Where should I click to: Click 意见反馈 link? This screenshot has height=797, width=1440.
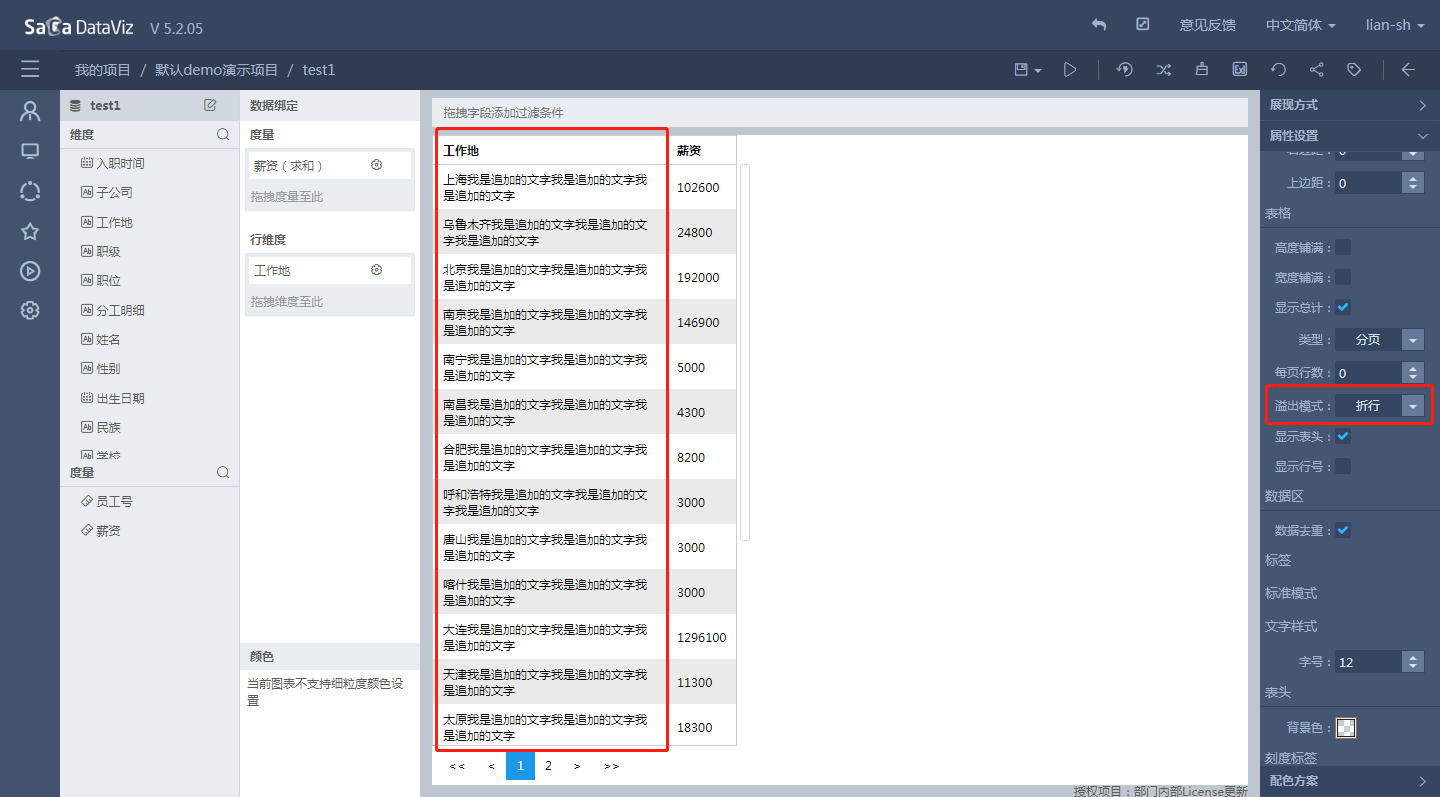click(1207, 25)
